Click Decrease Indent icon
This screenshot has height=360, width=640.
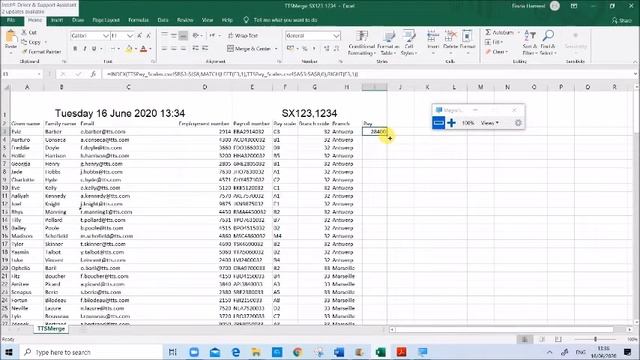[x=195, y=49]
